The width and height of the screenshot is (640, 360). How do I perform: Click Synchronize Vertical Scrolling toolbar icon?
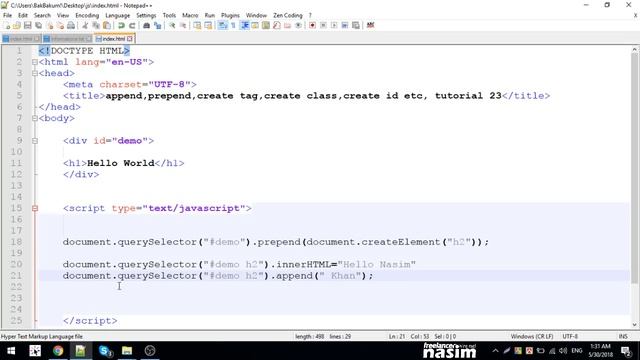[197, 25]
